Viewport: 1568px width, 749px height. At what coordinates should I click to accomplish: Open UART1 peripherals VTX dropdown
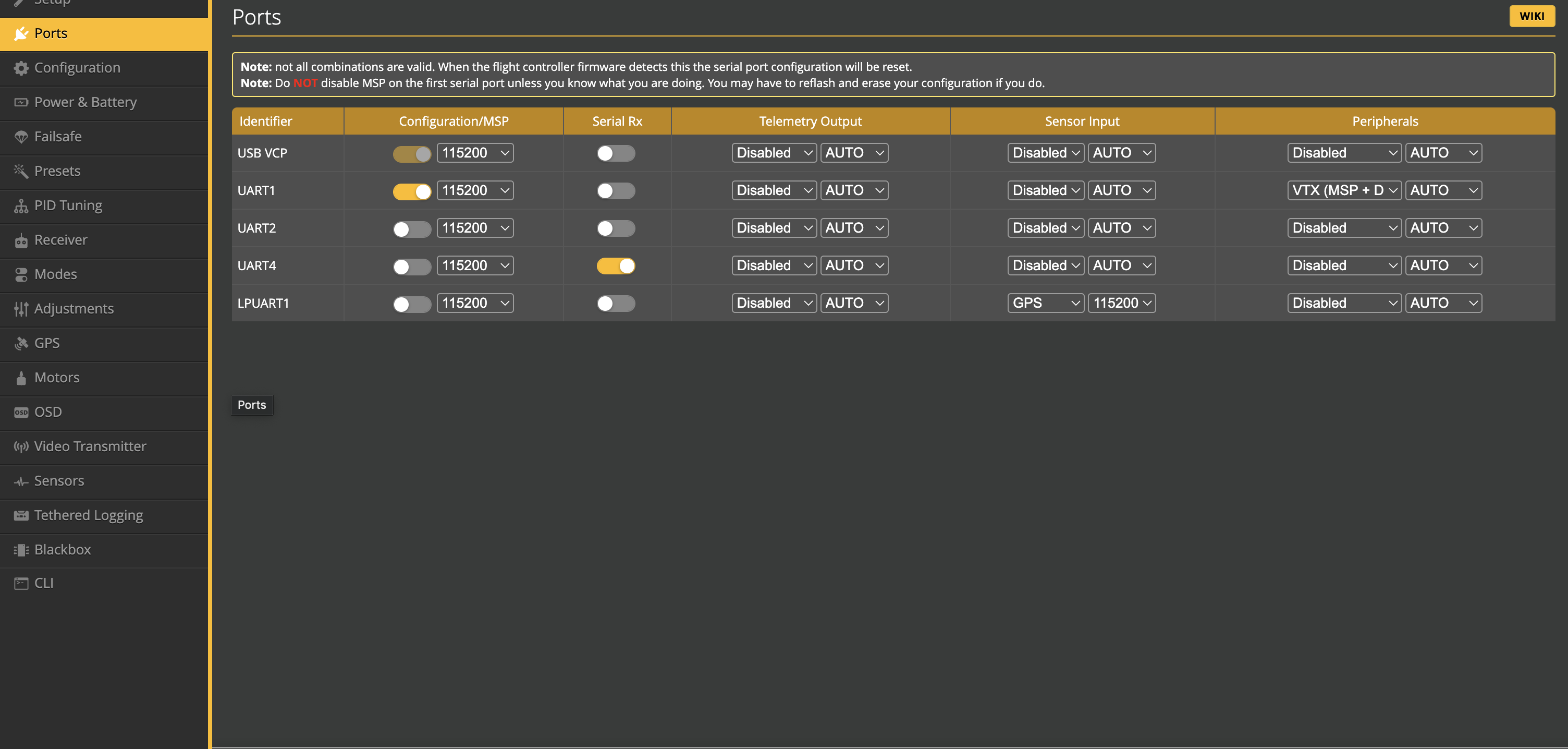(x=1344, y=190)
